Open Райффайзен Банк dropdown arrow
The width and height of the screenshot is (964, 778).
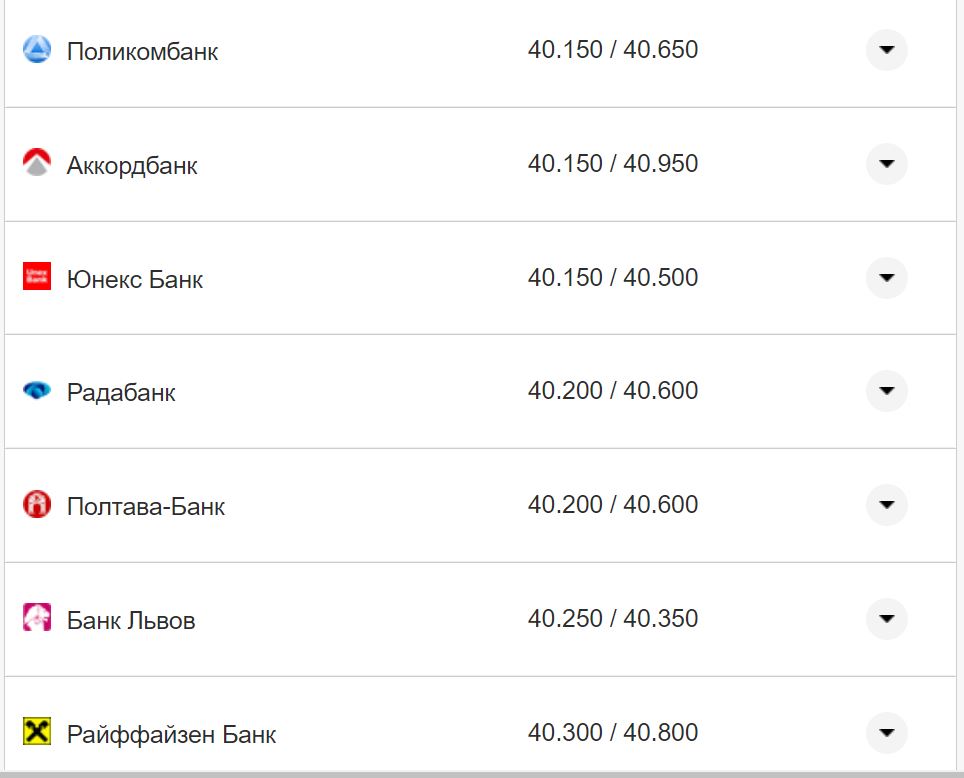pyautogui.click(x=886, y=733)
